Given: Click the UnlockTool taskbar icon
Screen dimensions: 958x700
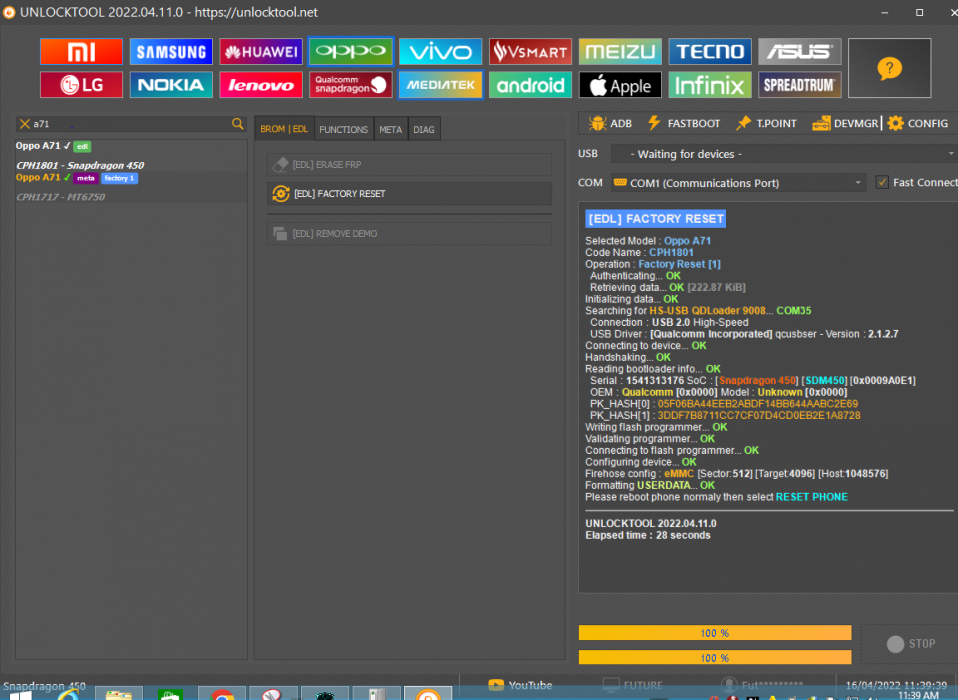Looking at the screenshot, I should coord(428,694).
